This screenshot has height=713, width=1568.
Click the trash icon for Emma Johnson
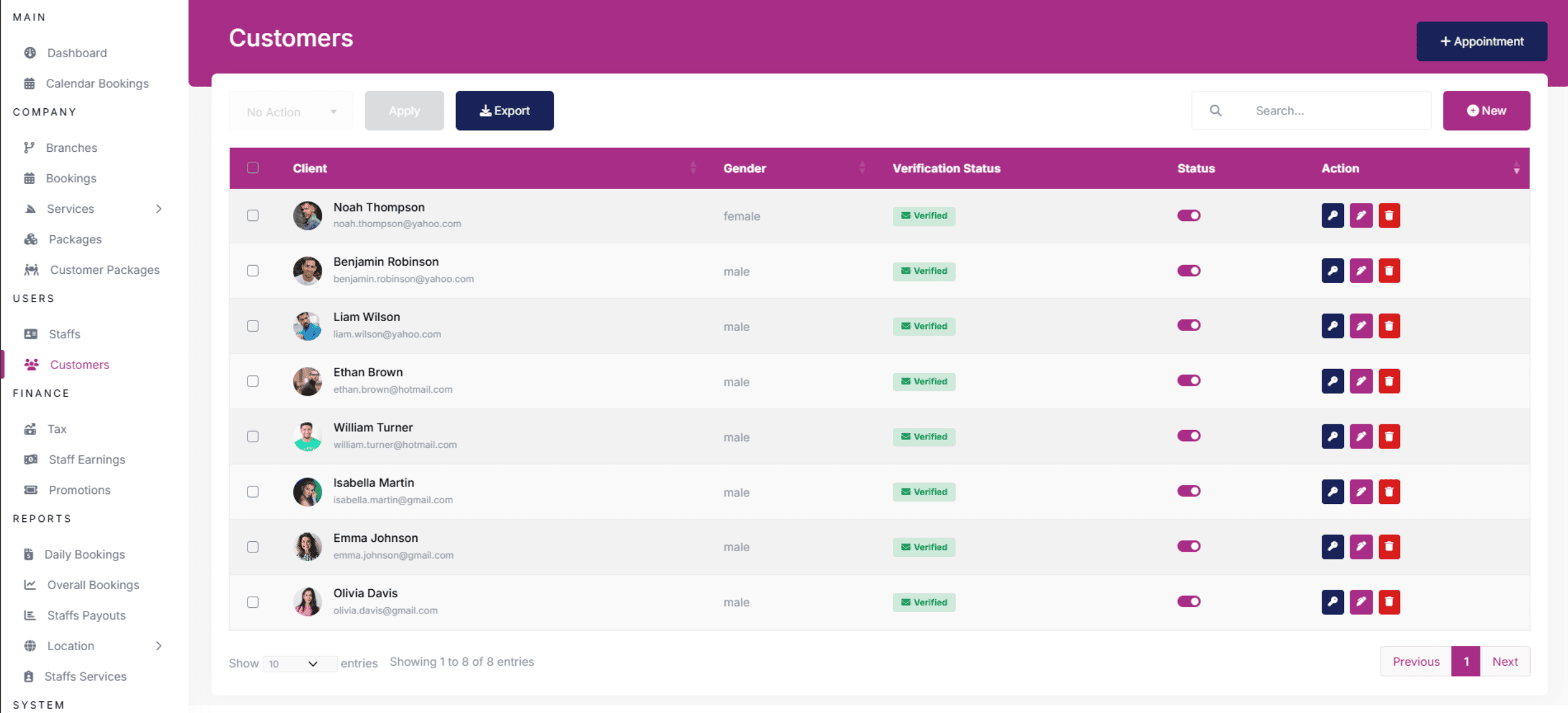point(1389,547)
